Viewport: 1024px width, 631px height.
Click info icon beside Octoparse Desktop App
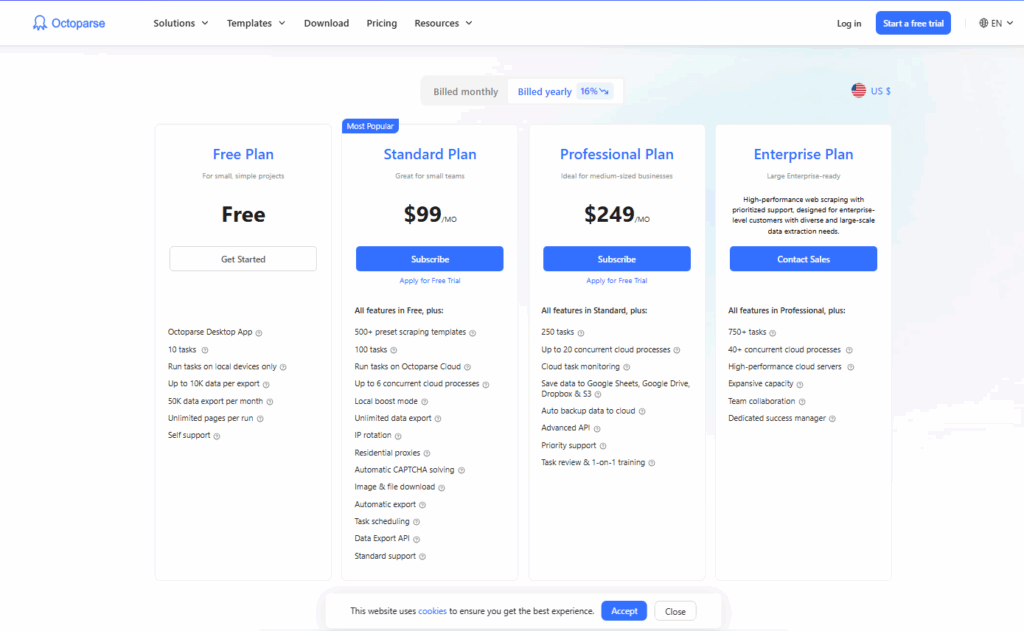coord(259,333)
